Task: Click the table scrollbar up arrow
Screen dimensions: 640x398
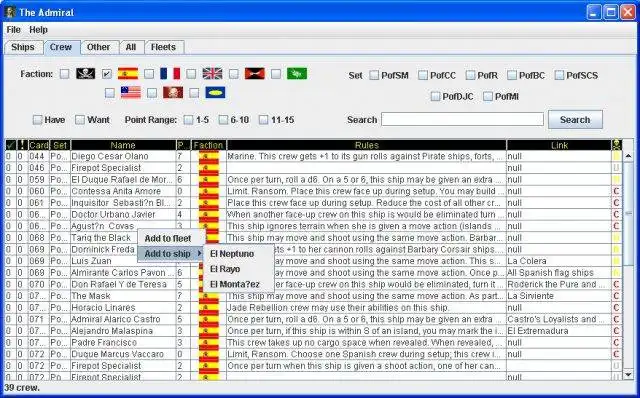Action: tap(628, 156)
